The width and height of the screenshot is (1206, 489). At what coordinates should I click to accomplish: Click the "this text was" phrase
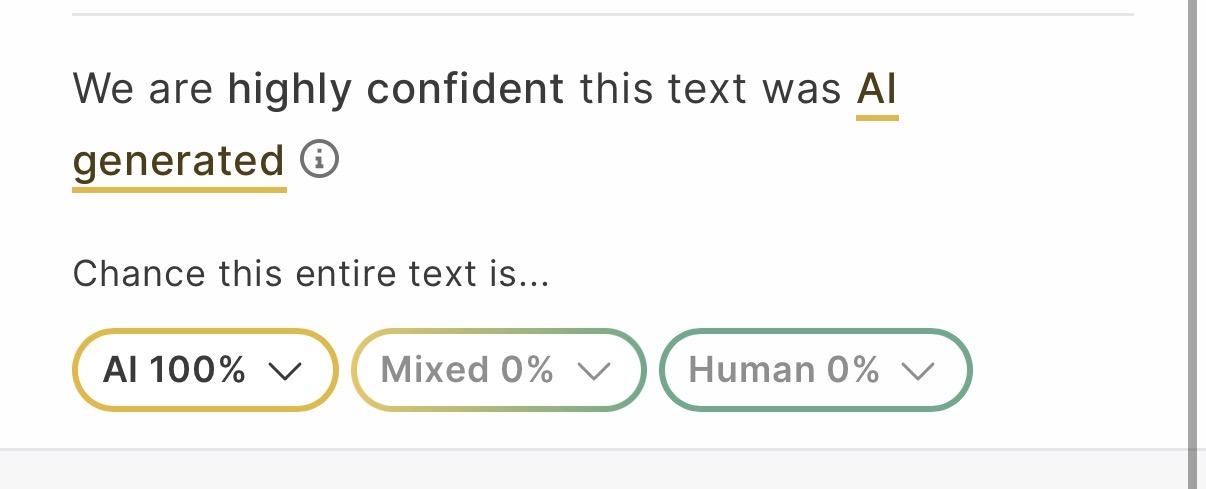[x=711, y=91]
